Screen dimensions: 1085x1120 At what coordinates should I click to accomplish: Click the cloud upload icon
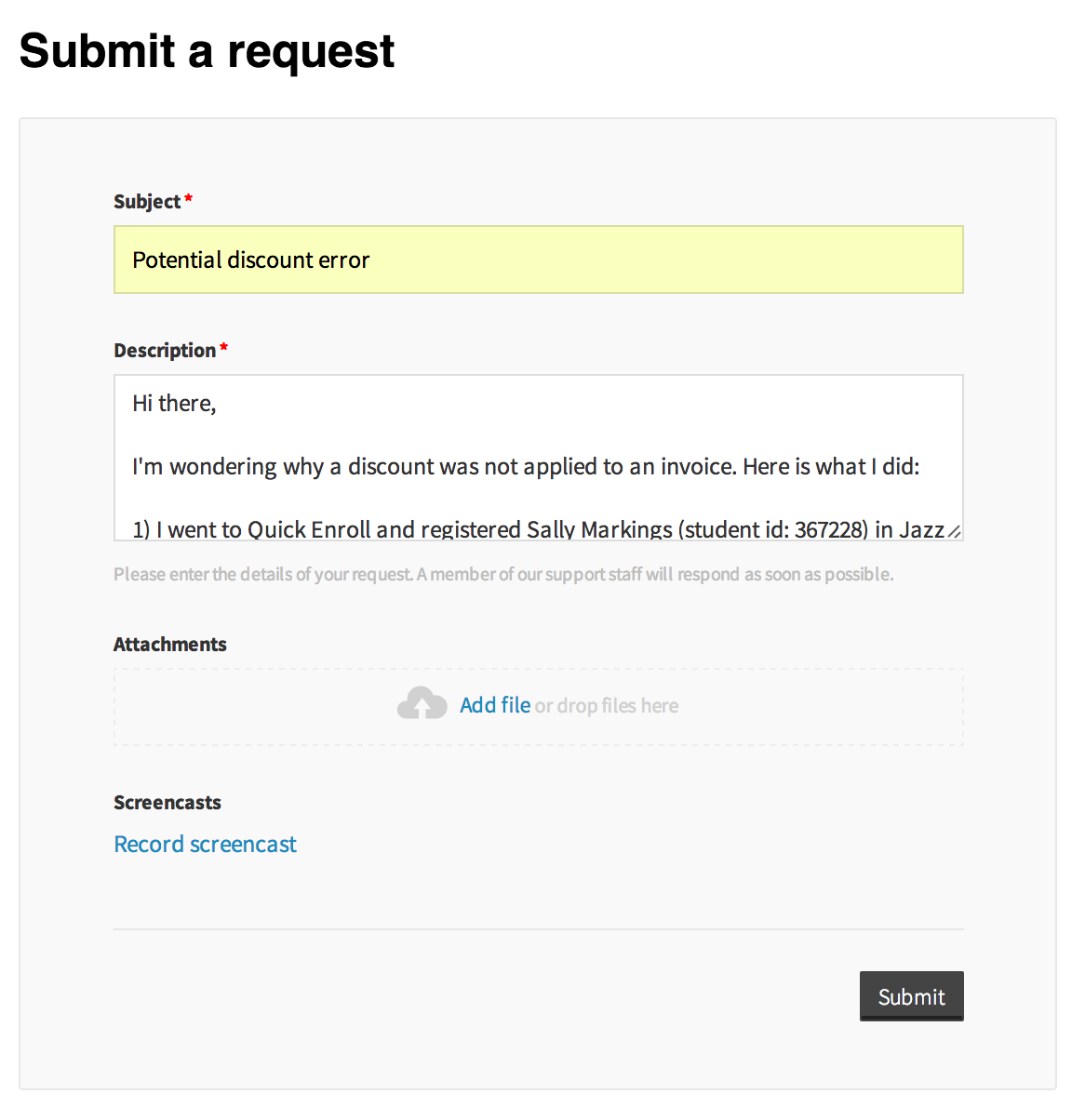pyautogui.click(x=422, y=704)
